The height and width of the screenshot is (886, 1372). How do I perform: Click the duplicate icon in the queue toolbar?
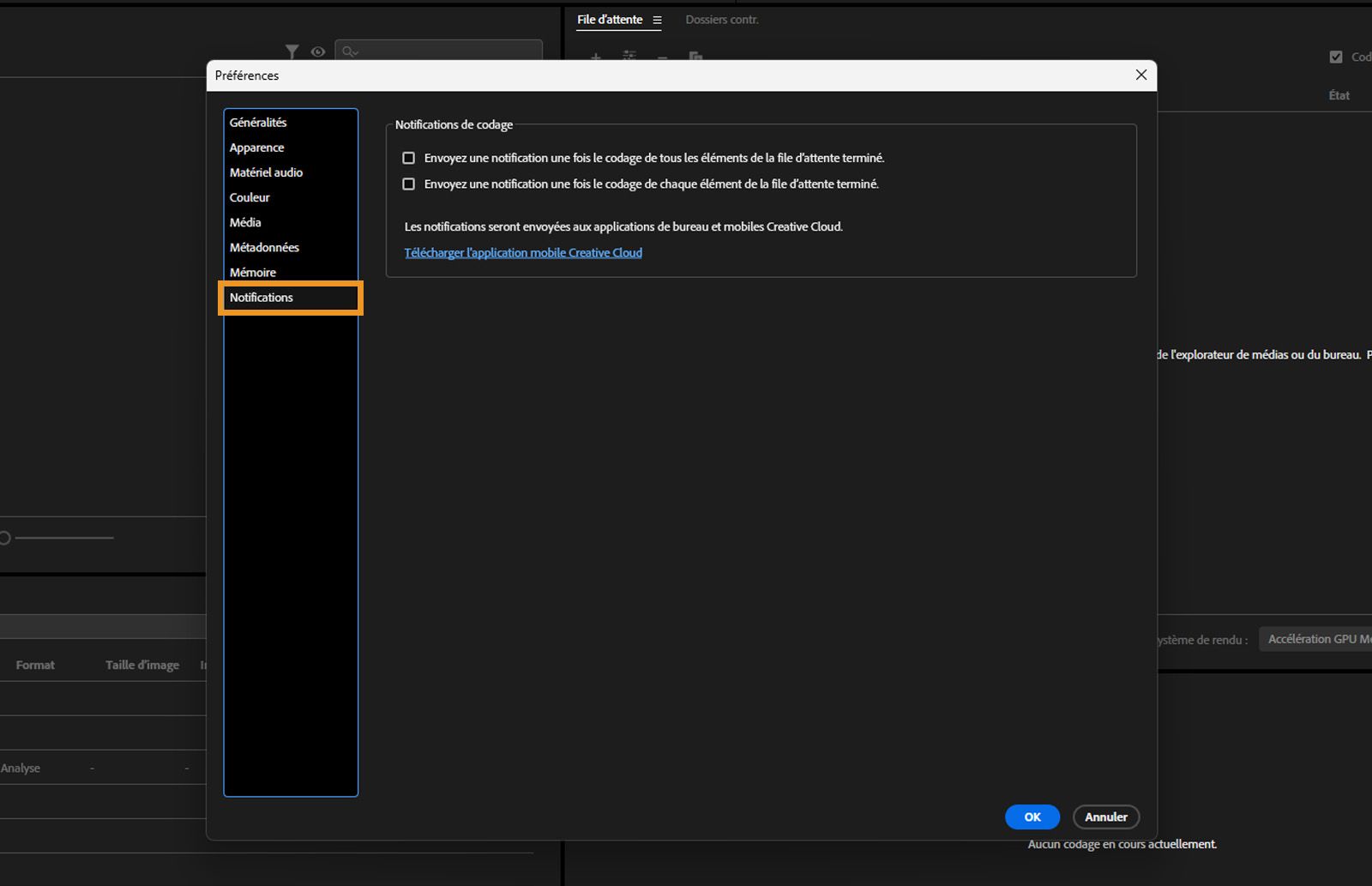pos(696,57)
